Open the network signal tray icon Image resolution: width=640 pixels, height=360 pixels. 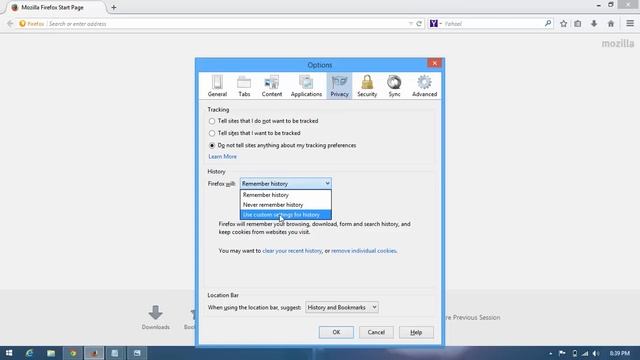click(x=585, y=353)
